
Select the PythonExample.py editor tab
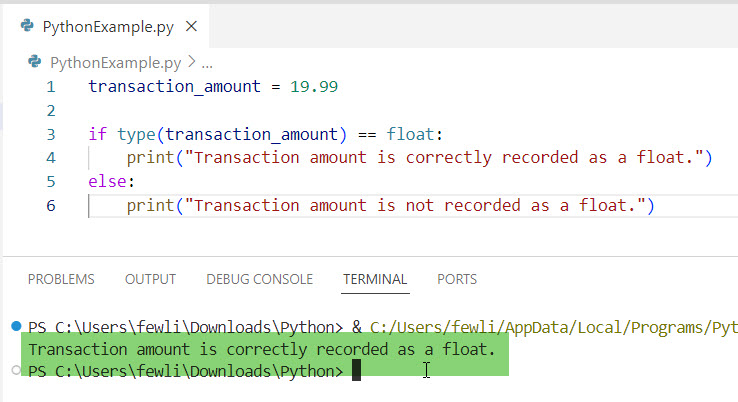click(x=106, y=26)
